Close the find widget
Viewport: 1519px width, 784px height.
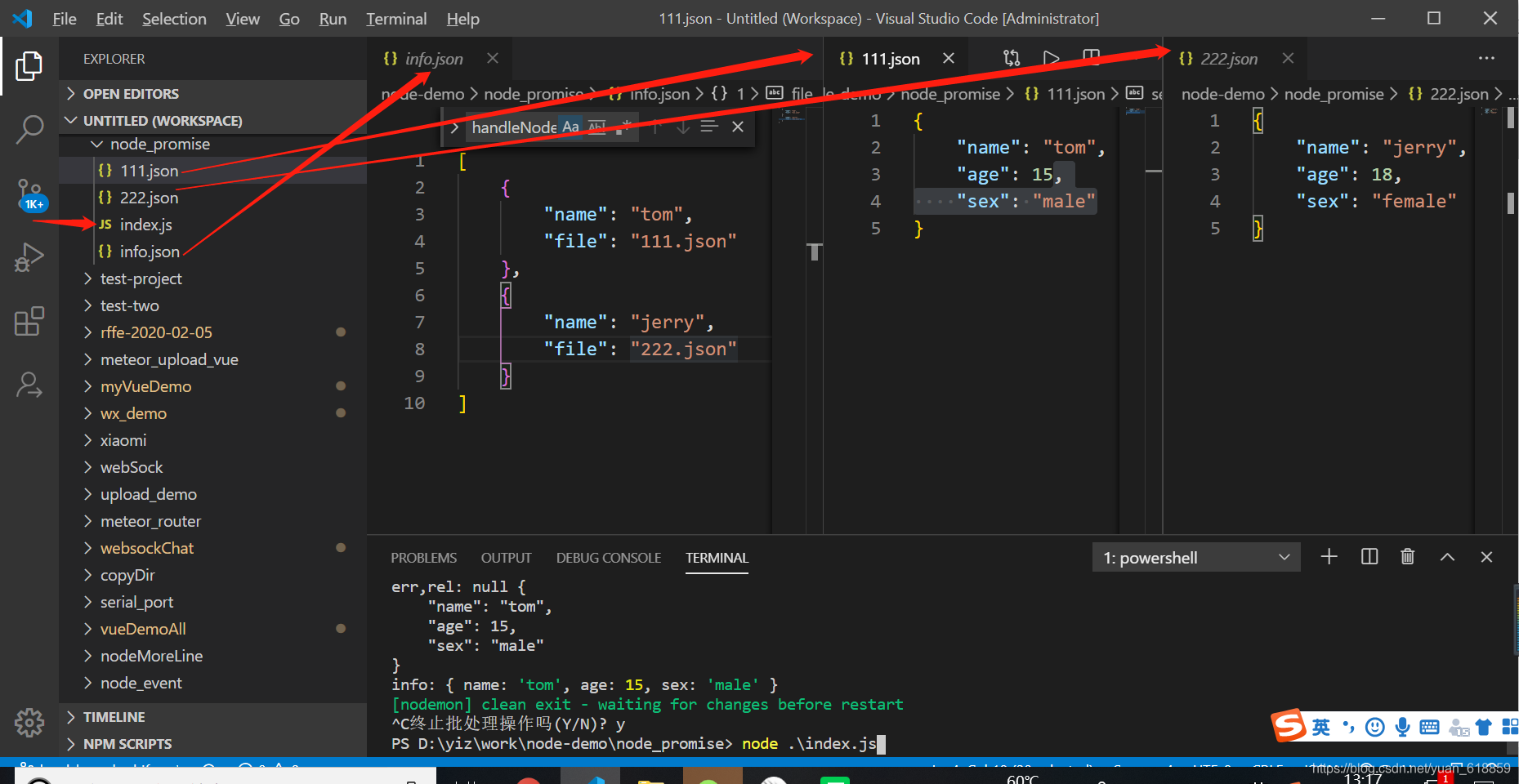(x=738, y=127)
